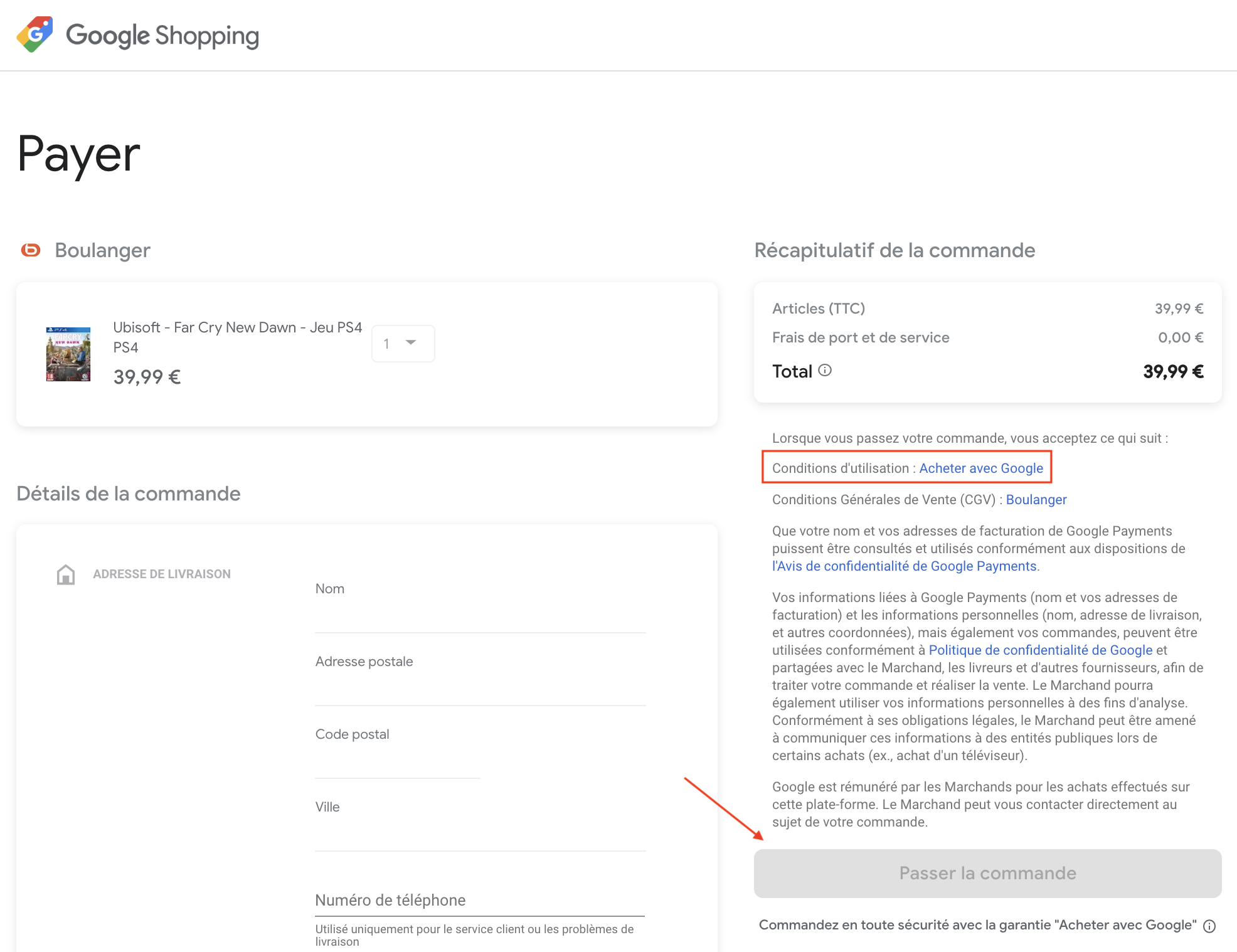The image size is (1237, 952).
Task: Click the Articles (TTC) summary row
Action: [987, 309]
